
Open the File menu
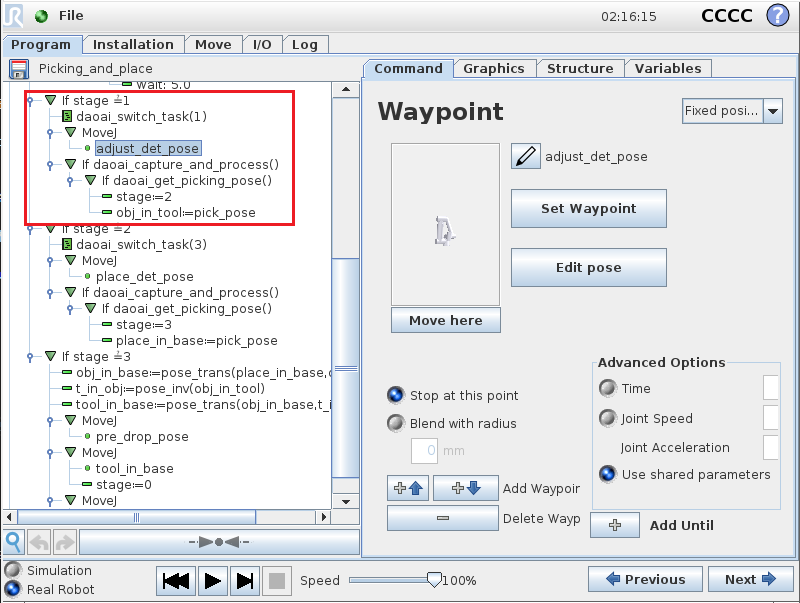pyautogui.click(x=71, y=16)
